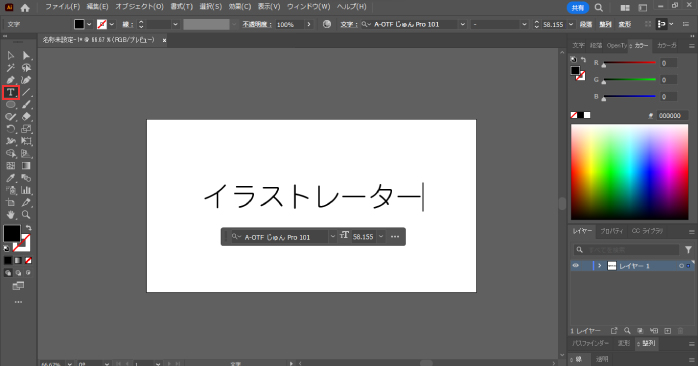Screen dimensions: 698x366
Task: Swap fill and stroke arrows in toolbox
Action: (28, 228)
